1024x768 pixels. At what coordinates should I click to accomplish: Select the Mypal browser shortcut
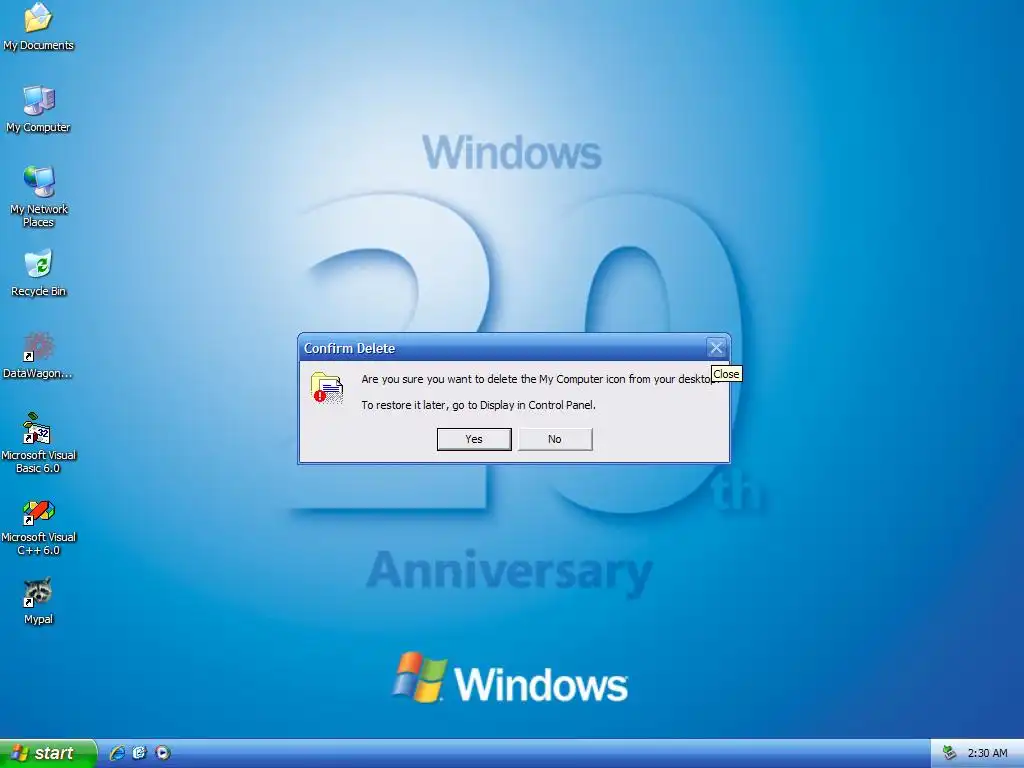click(39, 601)
